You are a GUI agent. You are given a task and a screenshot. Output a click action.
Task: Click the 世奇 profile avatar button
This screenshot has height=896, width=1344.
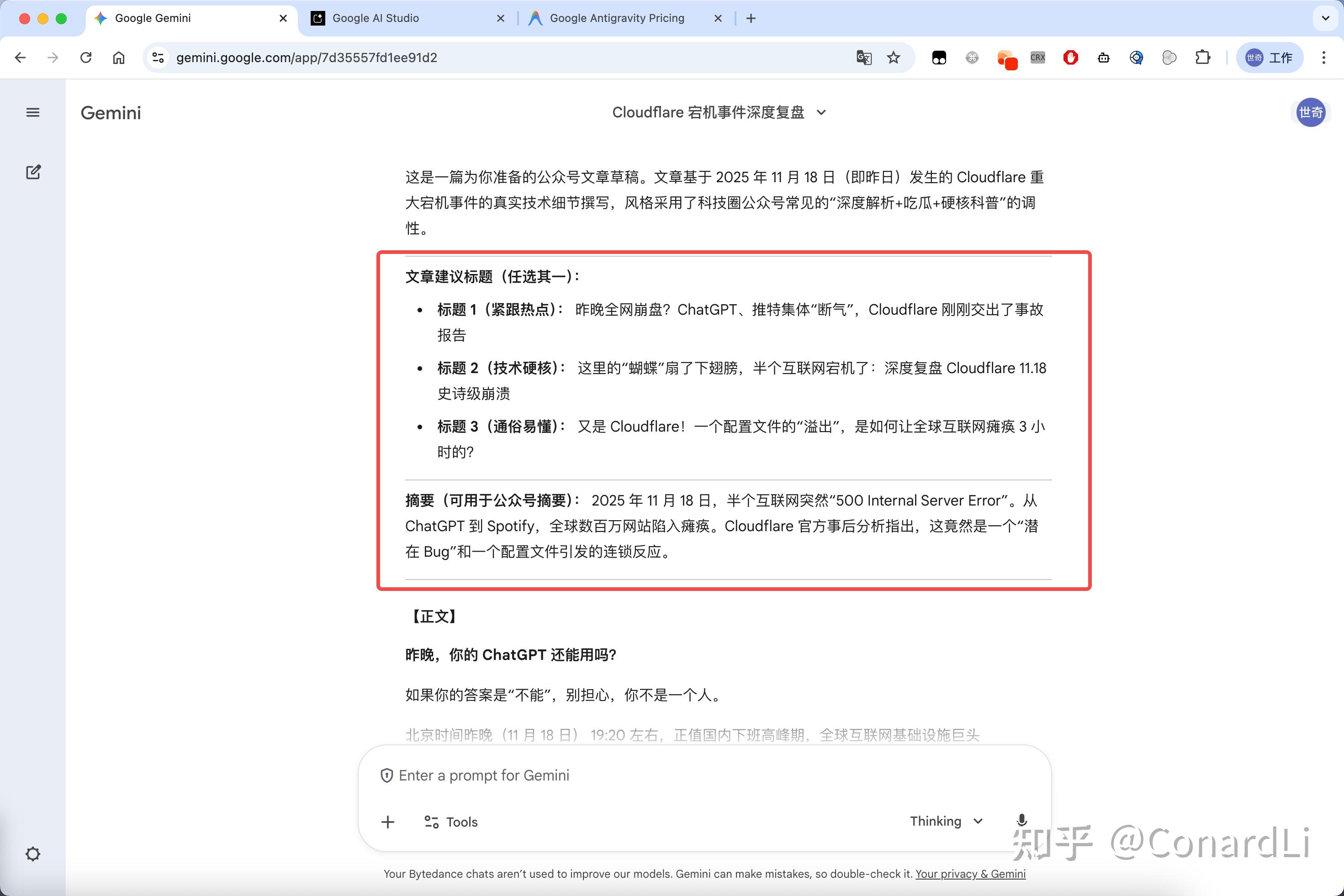click(1311, 113)
